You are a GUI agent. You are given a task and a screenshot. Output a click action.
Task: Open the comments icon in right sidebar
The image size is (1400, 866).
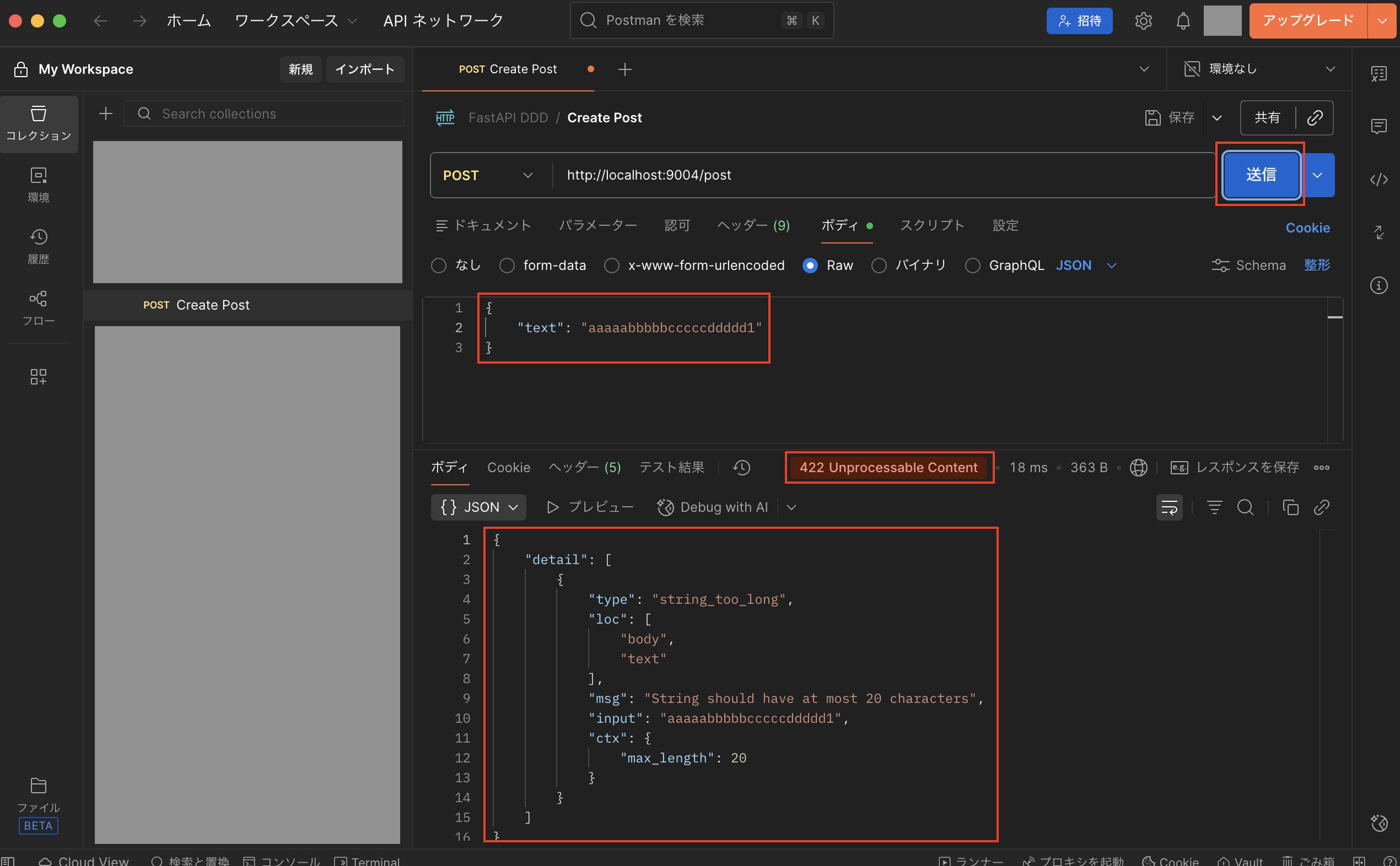[1378, 126]
